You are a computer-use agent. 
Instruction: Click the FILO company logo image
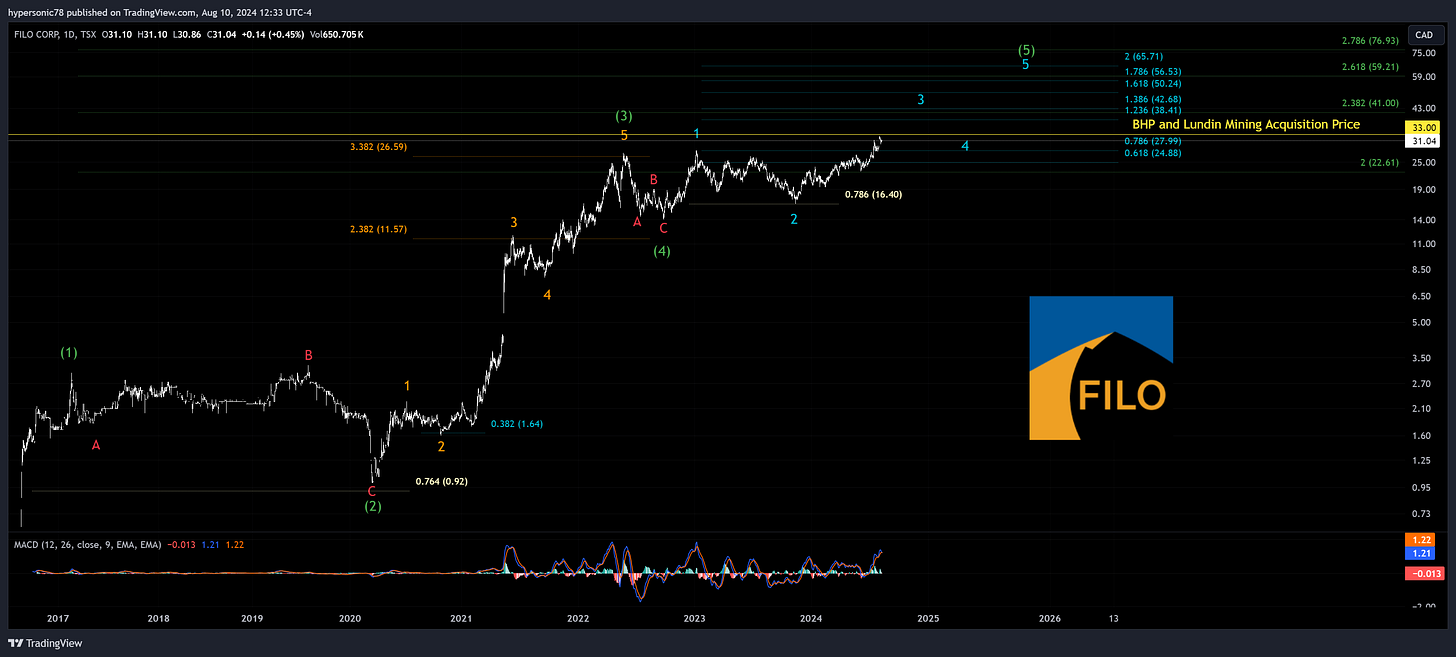[1101, 368]
